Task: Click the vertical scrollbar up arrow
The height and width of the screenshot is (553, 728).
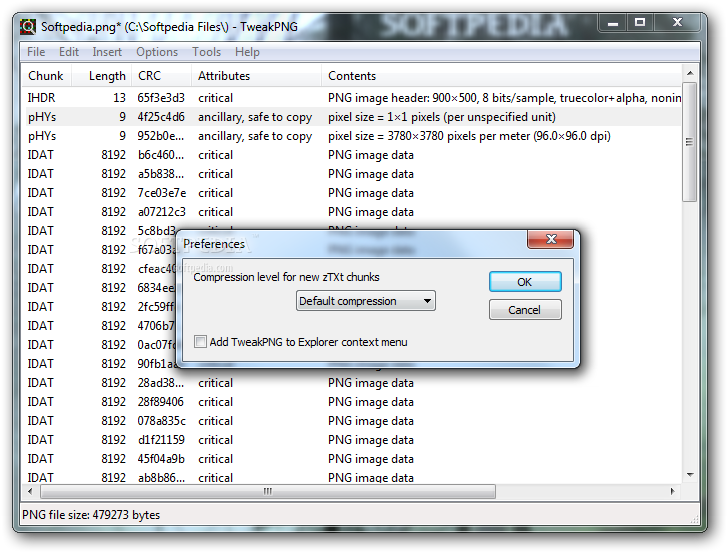Action: pyautogui.click(x=690, y=73)
